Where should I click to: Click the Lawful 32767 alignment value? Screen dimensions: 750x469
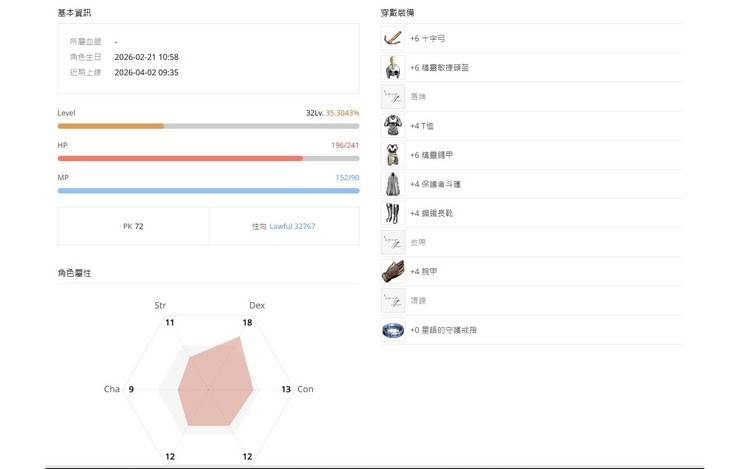point(292,227)
